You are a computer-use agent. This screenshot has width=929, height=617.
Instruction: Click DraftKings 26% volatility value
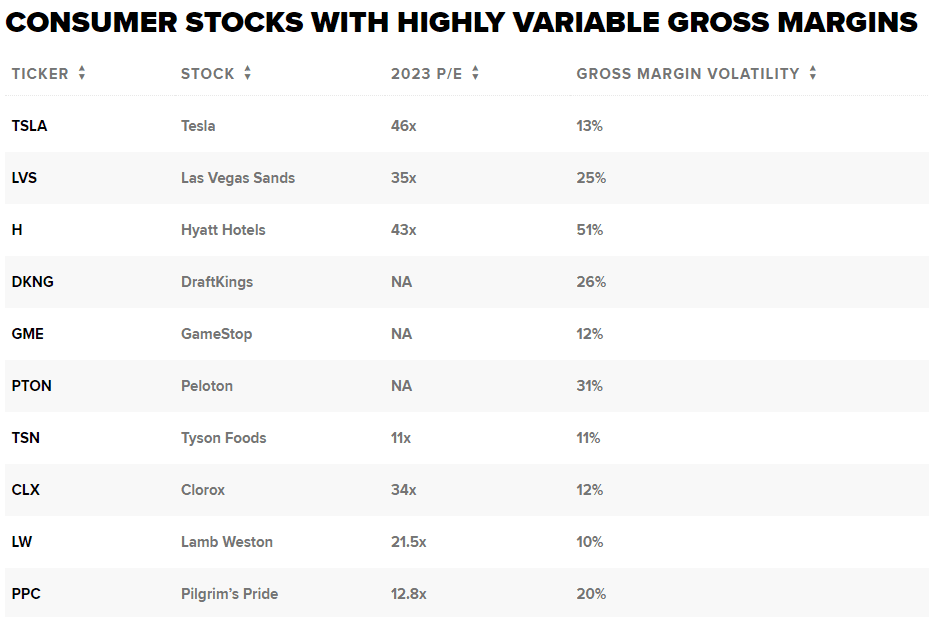[591, 282]
